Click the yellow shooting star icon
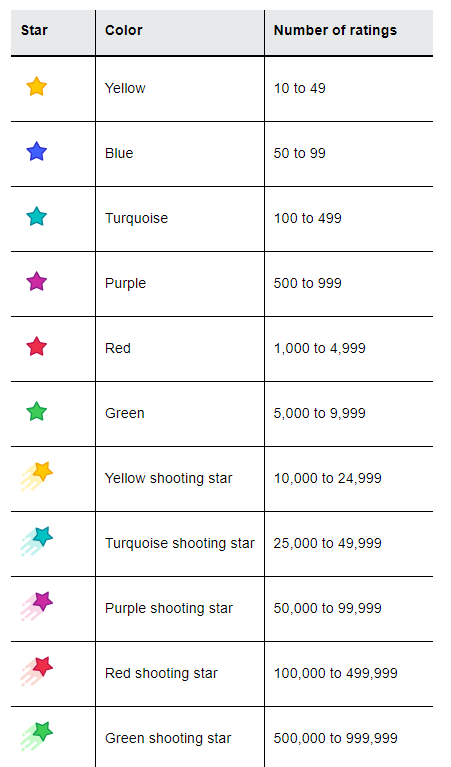 click(x=37, y=476)
